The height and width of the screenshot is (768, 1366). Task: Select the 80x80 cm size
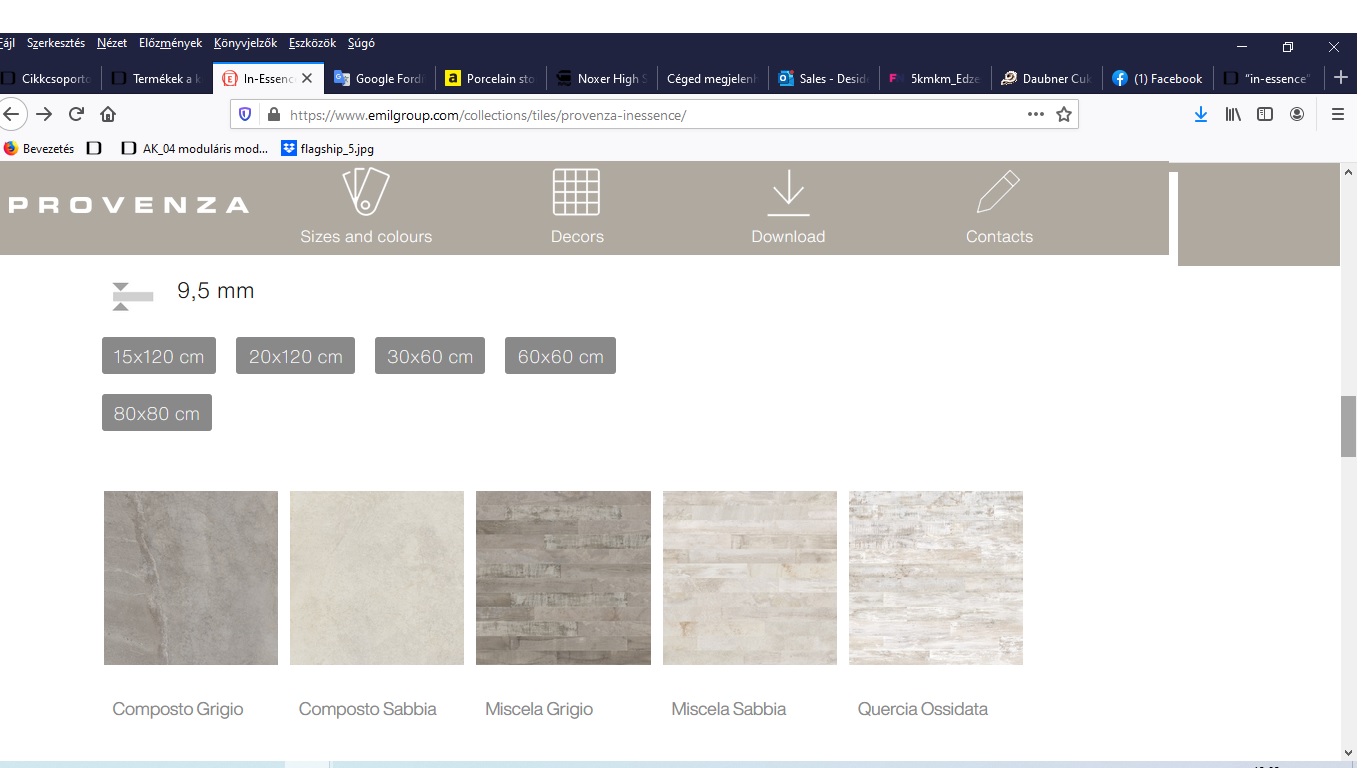157,413
